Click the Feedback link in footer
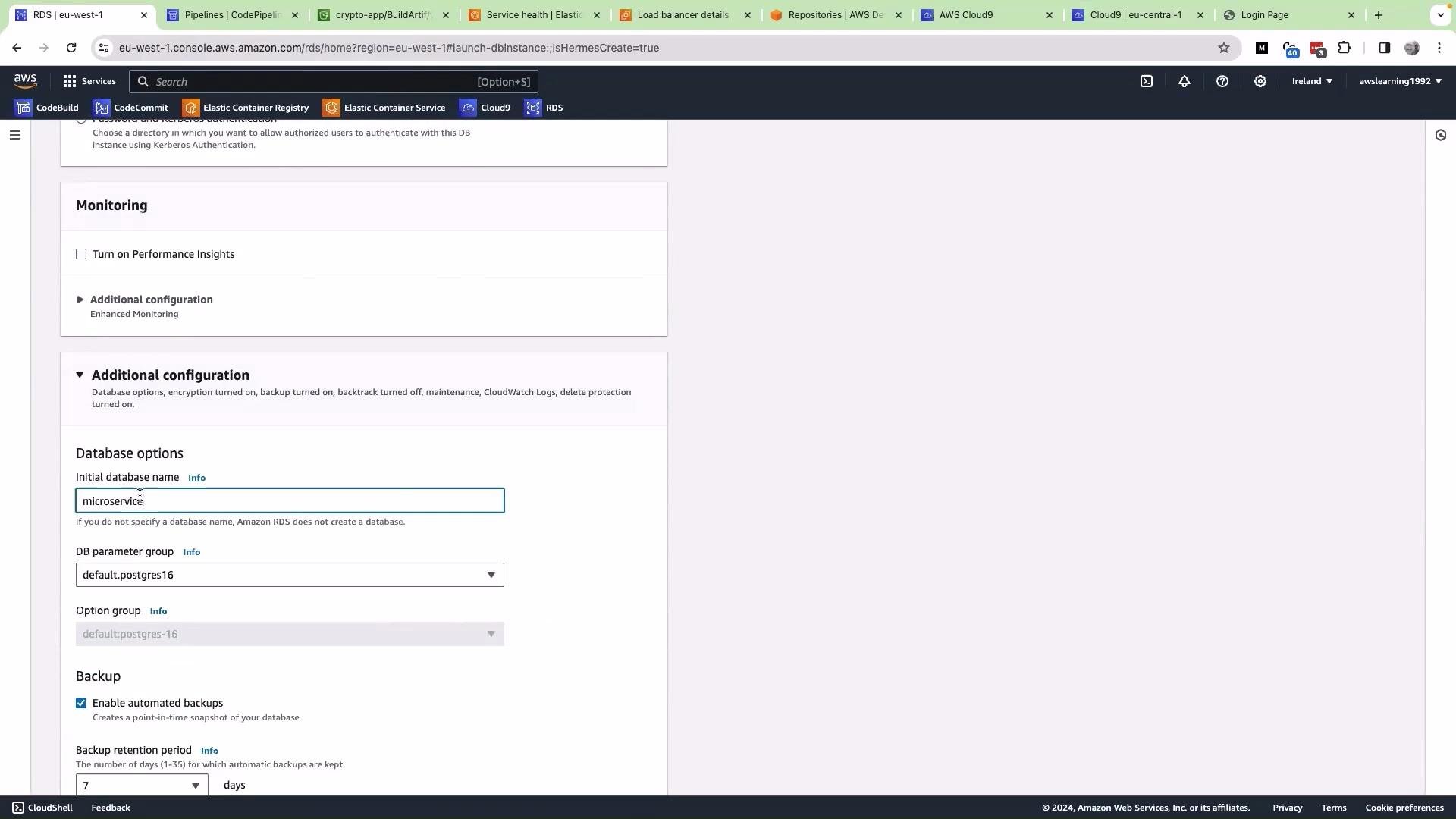The width and height of the screenshot is (1456, 819). click(111, 808)
